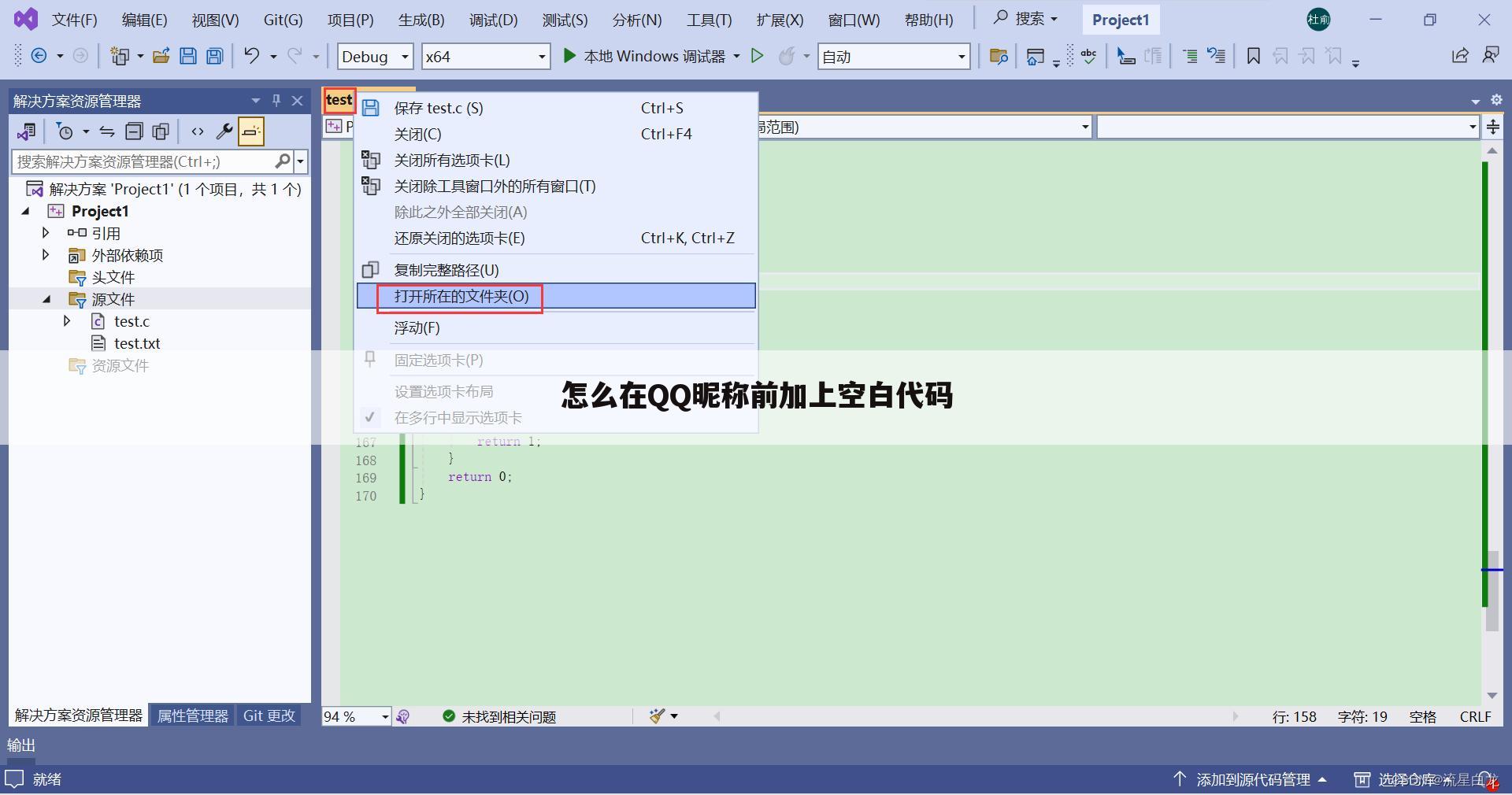The height and width of the screenshot is (795, 1512).
Task: Click show all files icon in Solution Explorer
Action: pos(161,131)
